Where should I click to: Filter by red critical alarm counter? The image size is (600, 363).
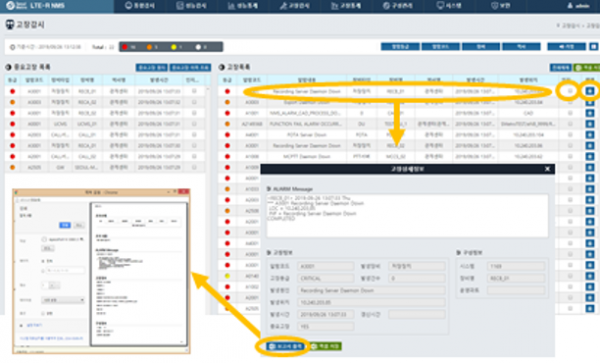tap(129, 47)
